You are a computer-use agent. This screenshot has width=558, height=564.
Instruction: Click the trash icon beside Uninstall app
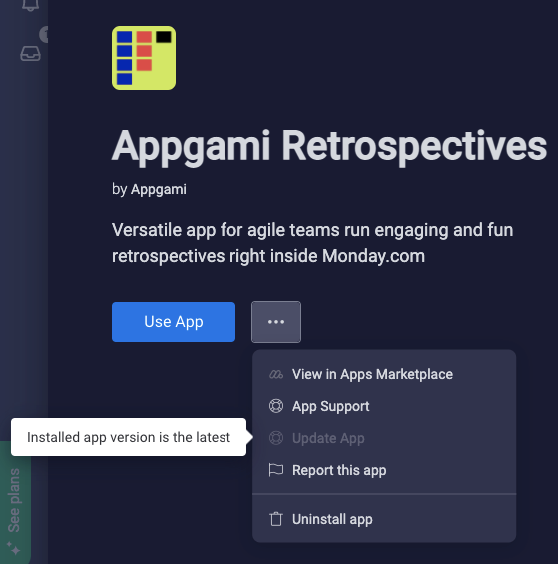click(276, 519)
